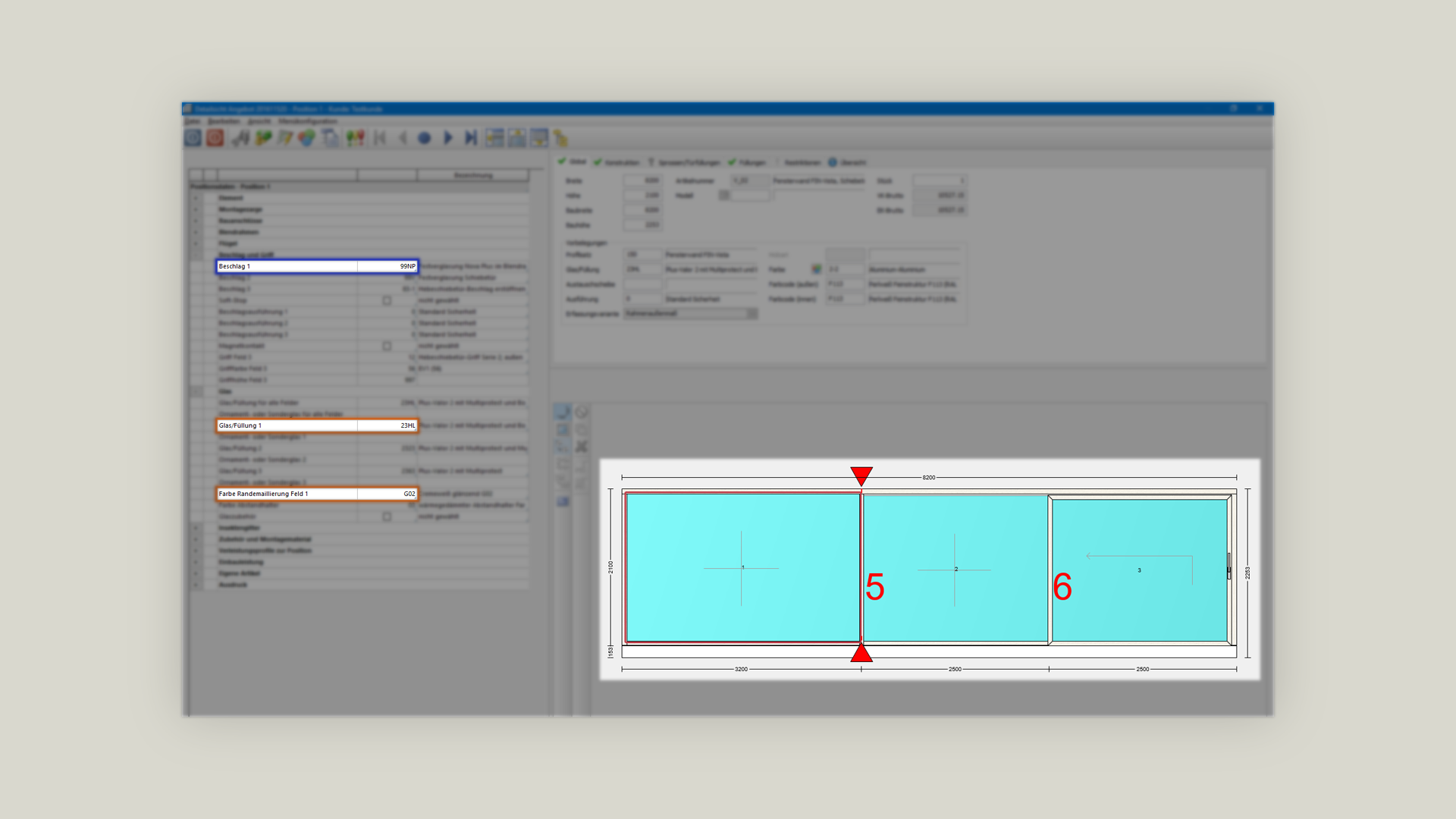
Task: Click the 8200 total width dimension
Action: 929,478
